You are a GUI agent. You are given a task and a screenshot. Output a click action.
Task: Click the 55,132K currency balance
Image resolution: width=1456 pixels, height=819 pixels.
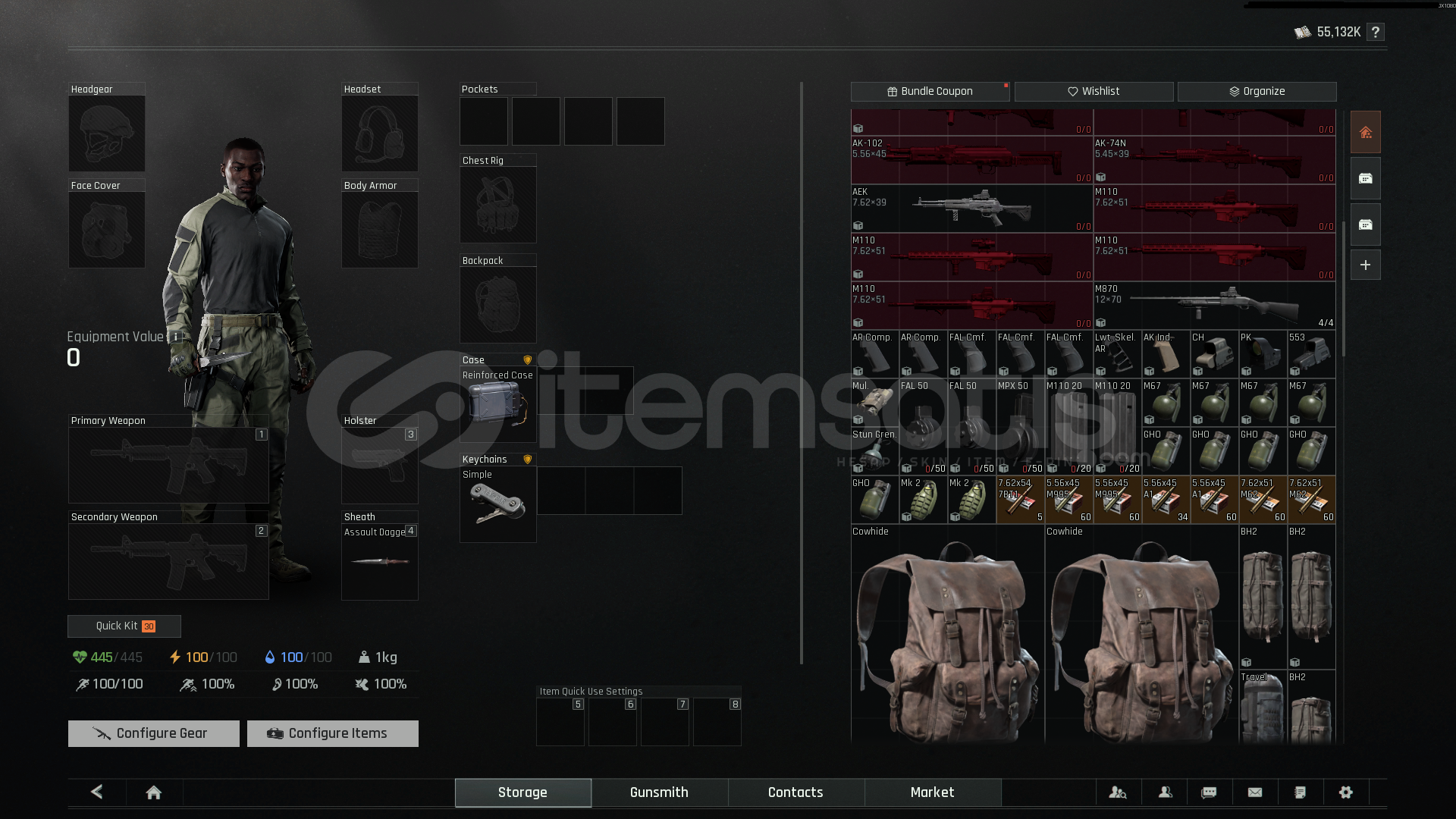point(1328,32)
